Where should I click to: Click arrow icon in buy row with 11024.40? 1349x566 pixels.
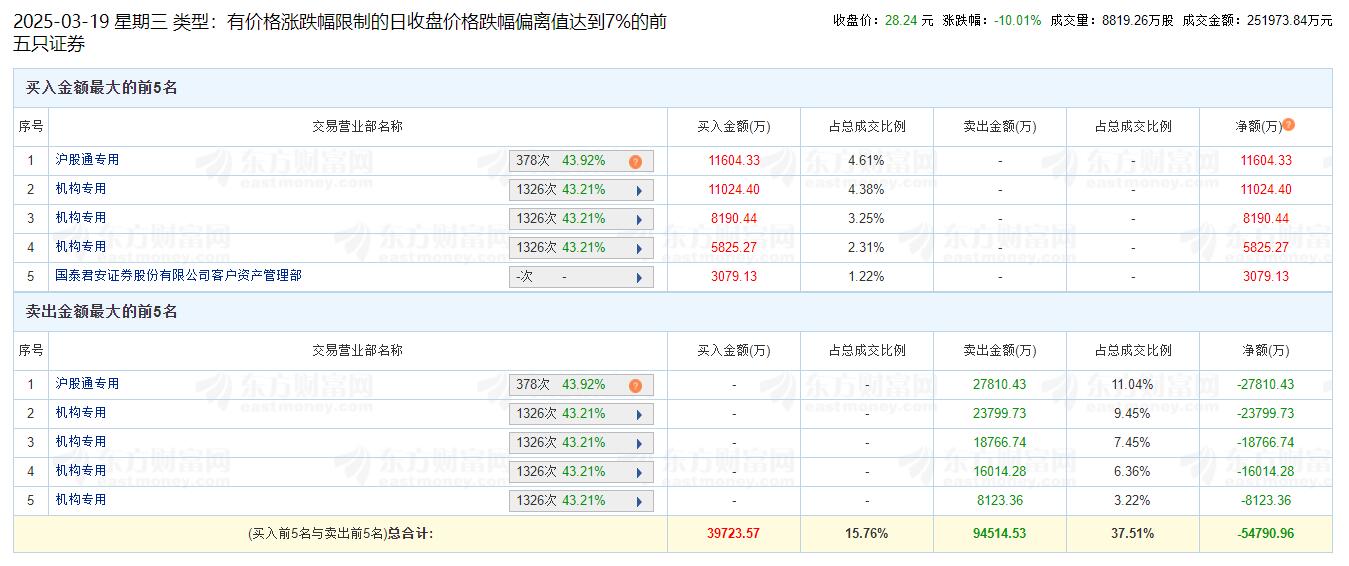(639, 190)
